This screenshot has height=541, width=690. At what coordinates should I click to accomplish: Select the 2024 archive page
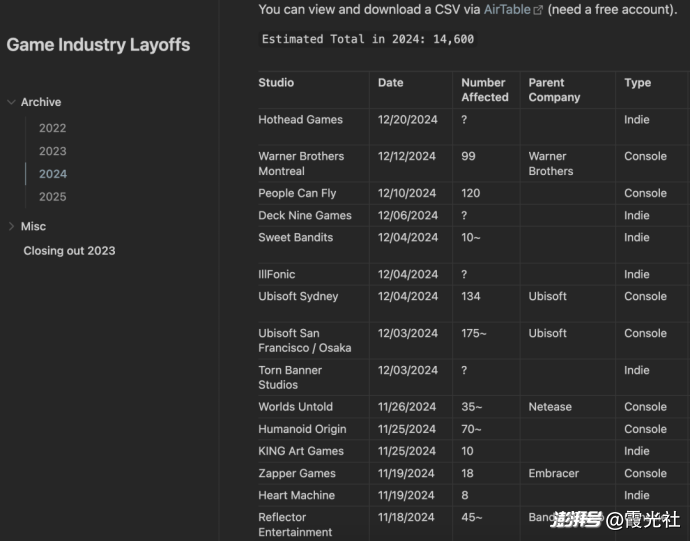pyautogui.click(x=53, y=174)
